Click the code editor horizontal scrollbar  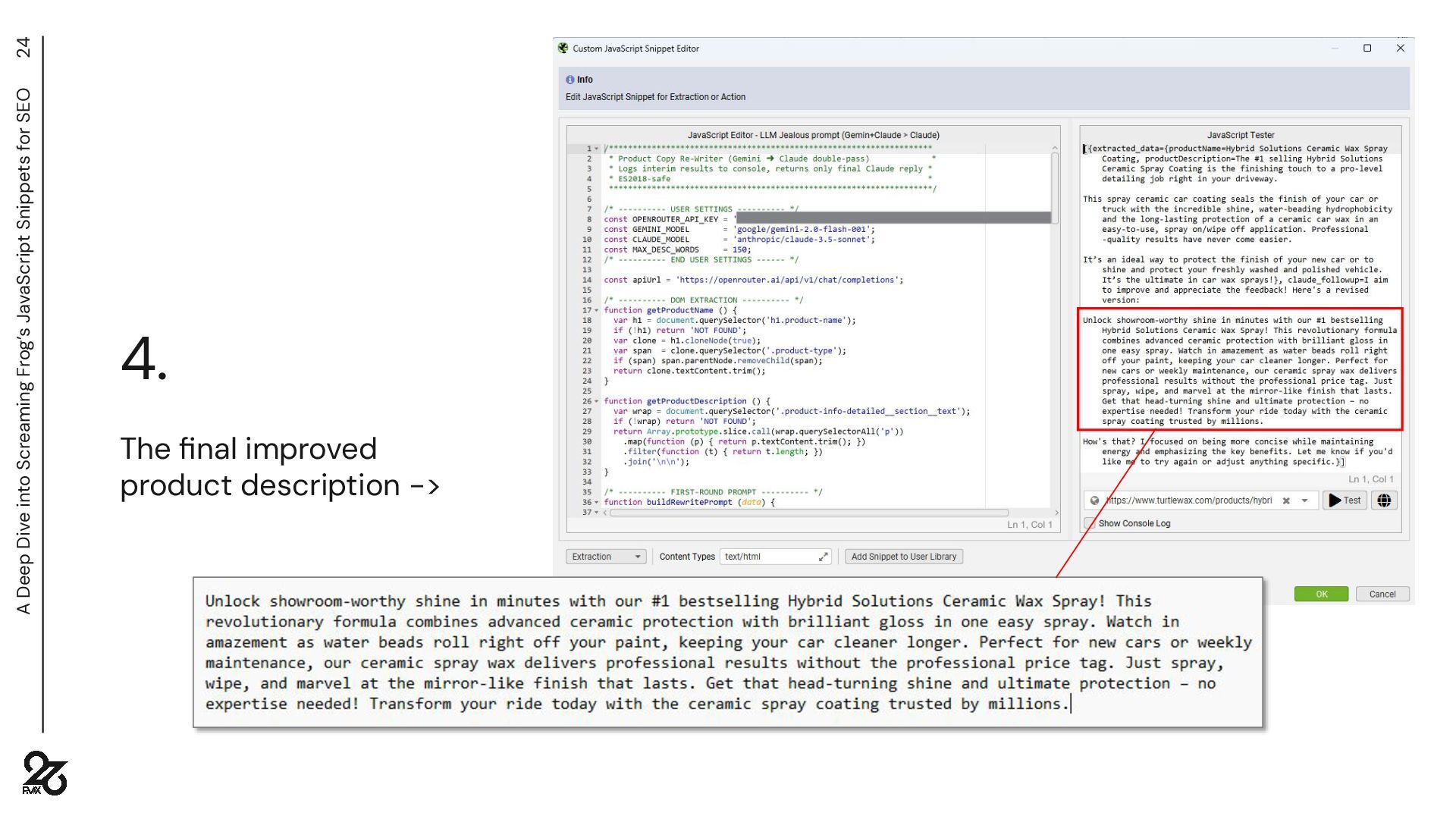808,513
